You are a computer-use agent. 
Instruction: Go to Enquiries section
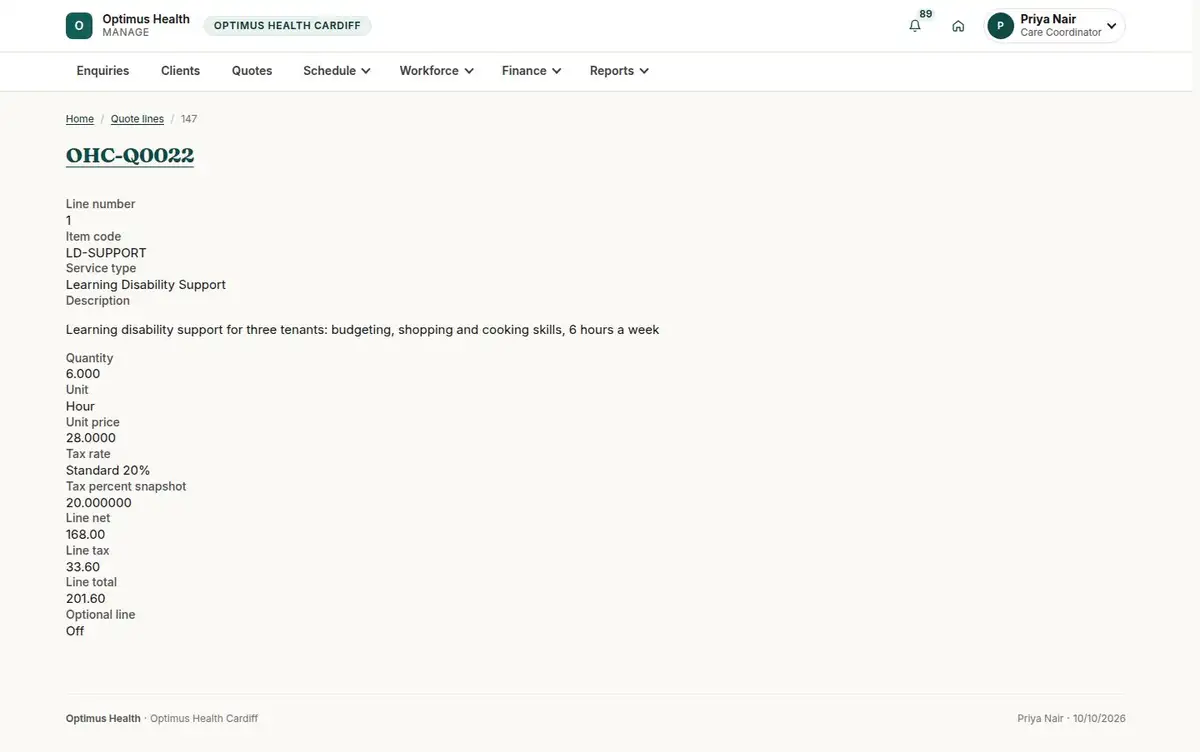103,71
